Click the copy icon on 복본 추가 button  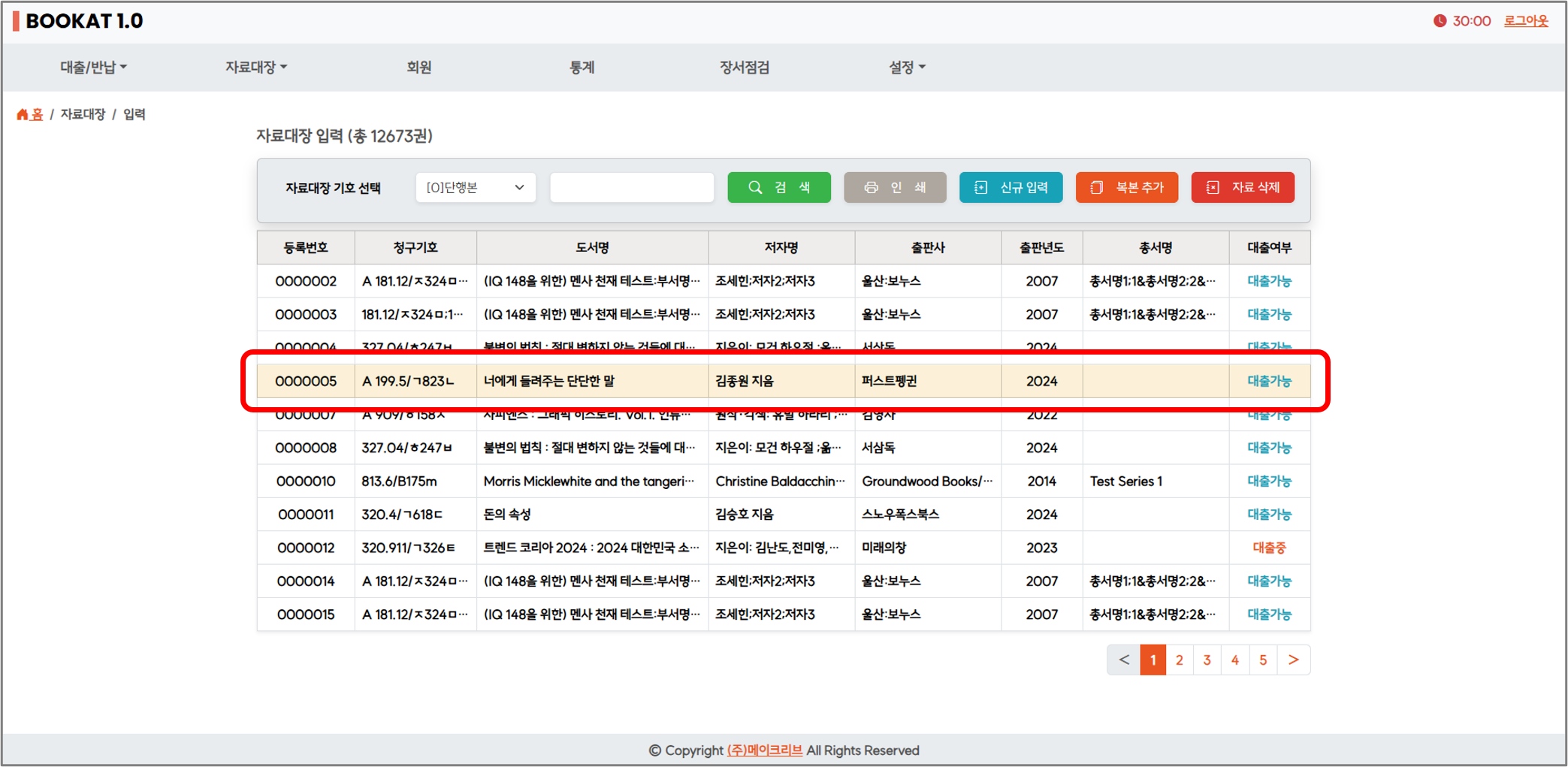tap(1097, 188)
